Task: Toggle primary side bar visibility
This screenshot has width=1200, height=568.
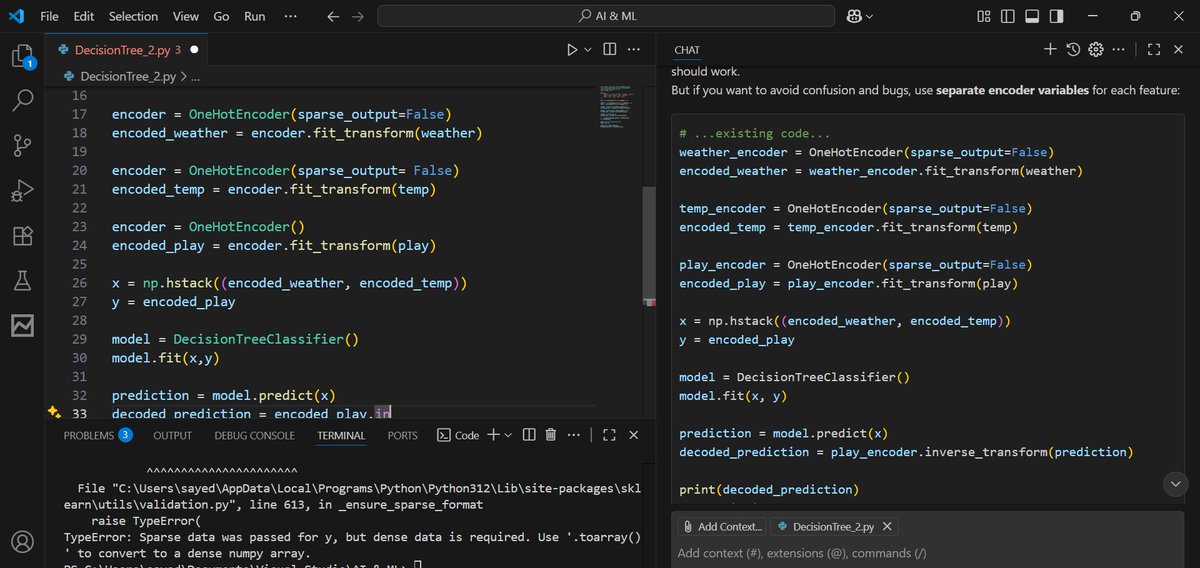Action: tap(1008, 17)
